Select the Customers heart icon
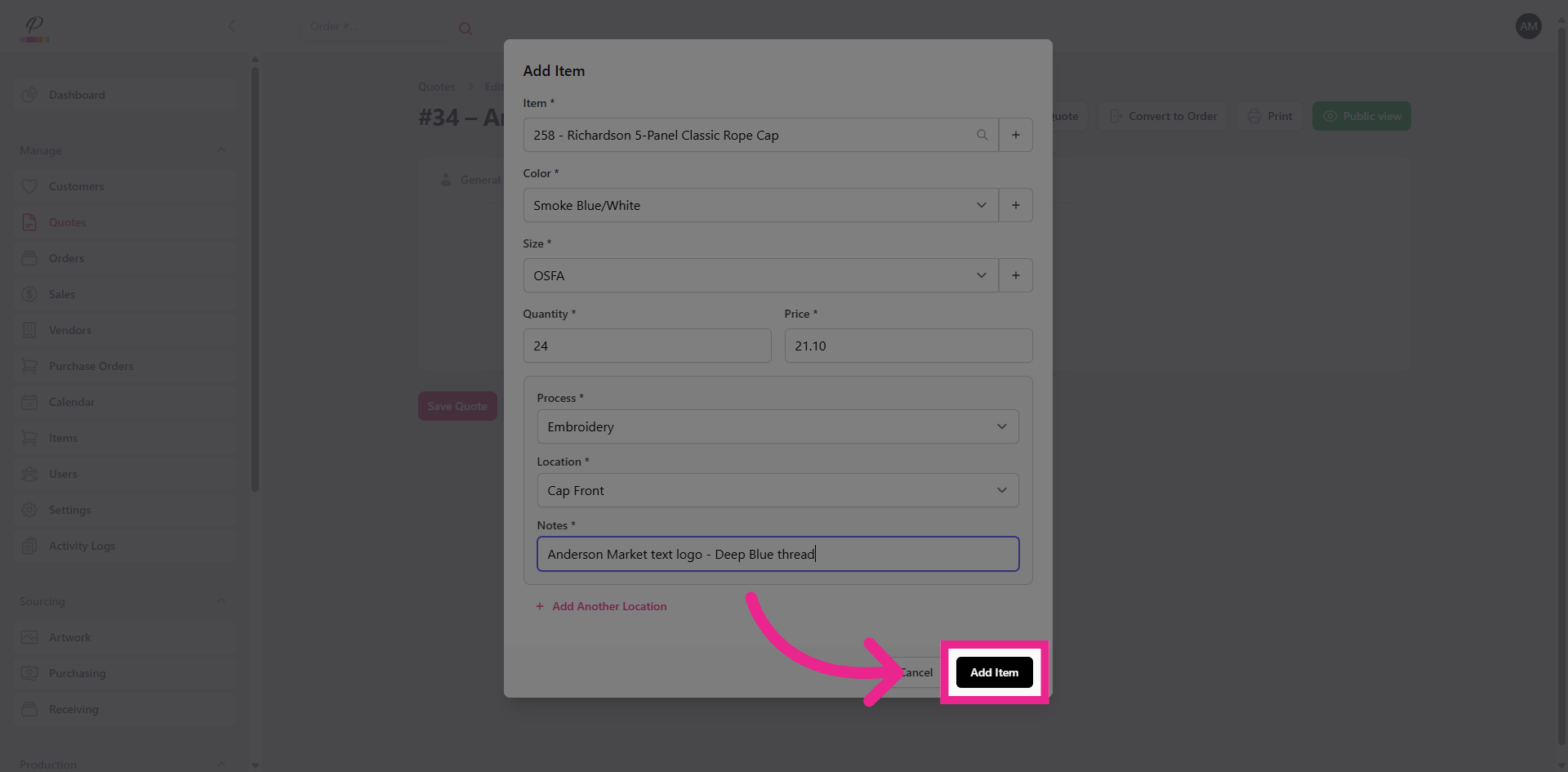Screen dimensions: 1568x772 pos(29,186)
